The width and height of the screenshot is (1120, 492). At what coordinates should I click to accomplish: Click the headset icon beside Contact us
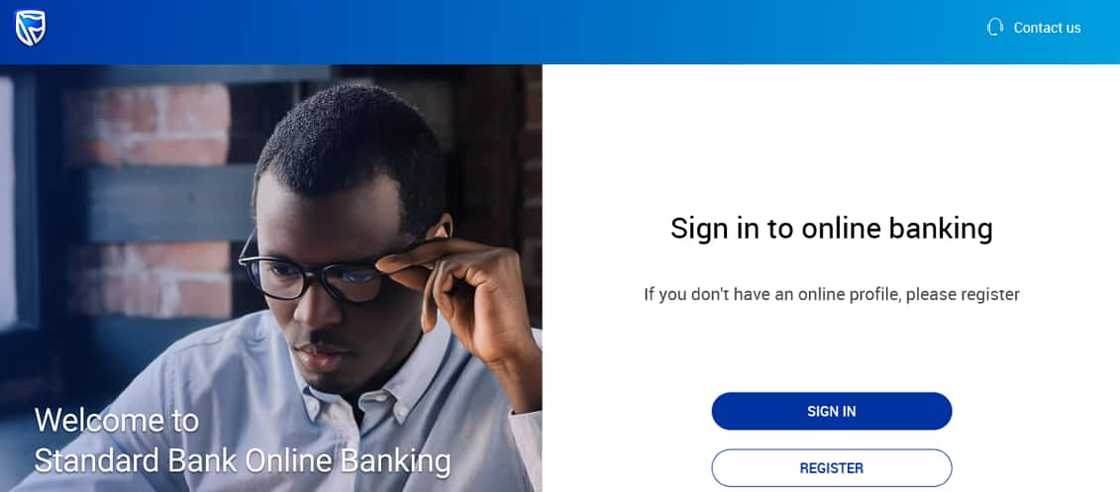point(995,27)
